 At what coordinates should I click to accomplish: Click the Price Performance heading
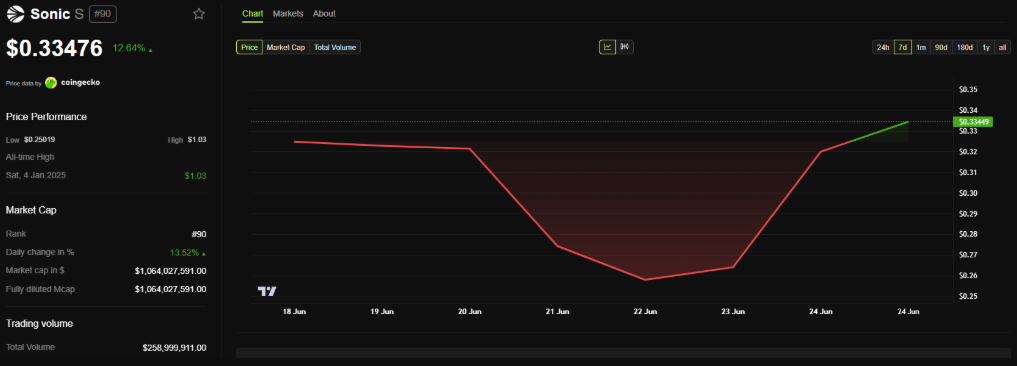click(46, 117)
